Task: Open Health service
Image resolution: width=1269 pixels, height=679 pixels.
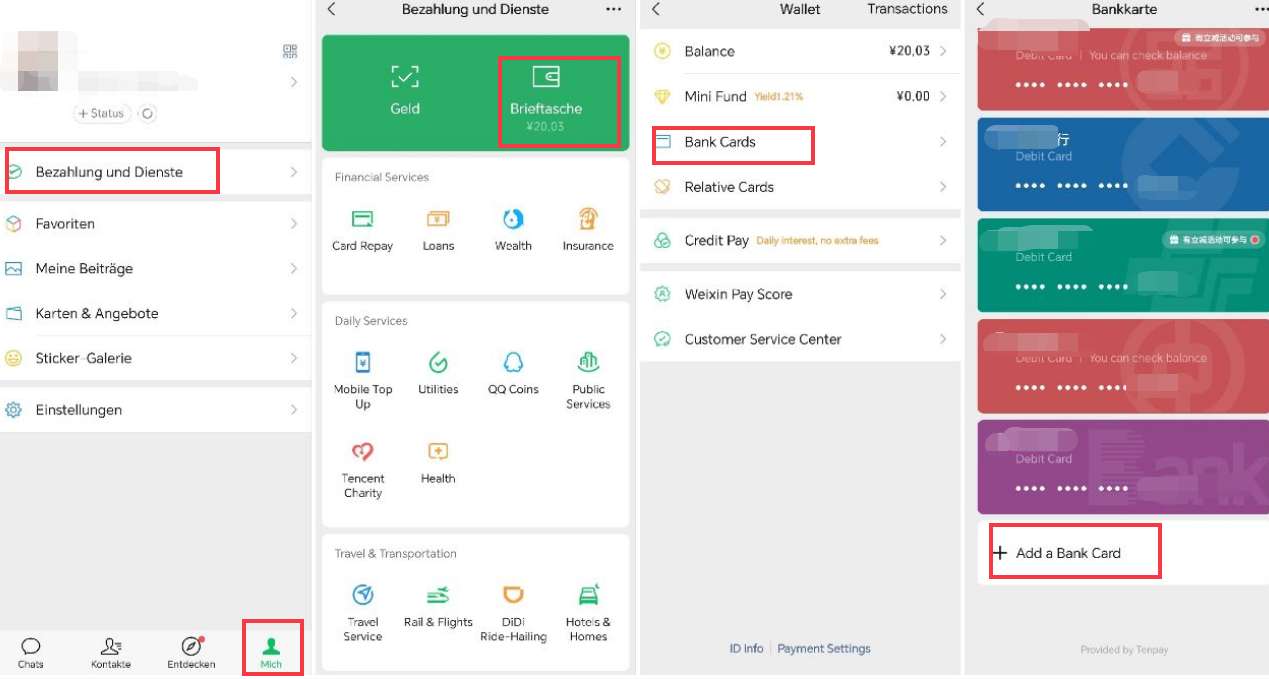Action: [x=438, y=463]
